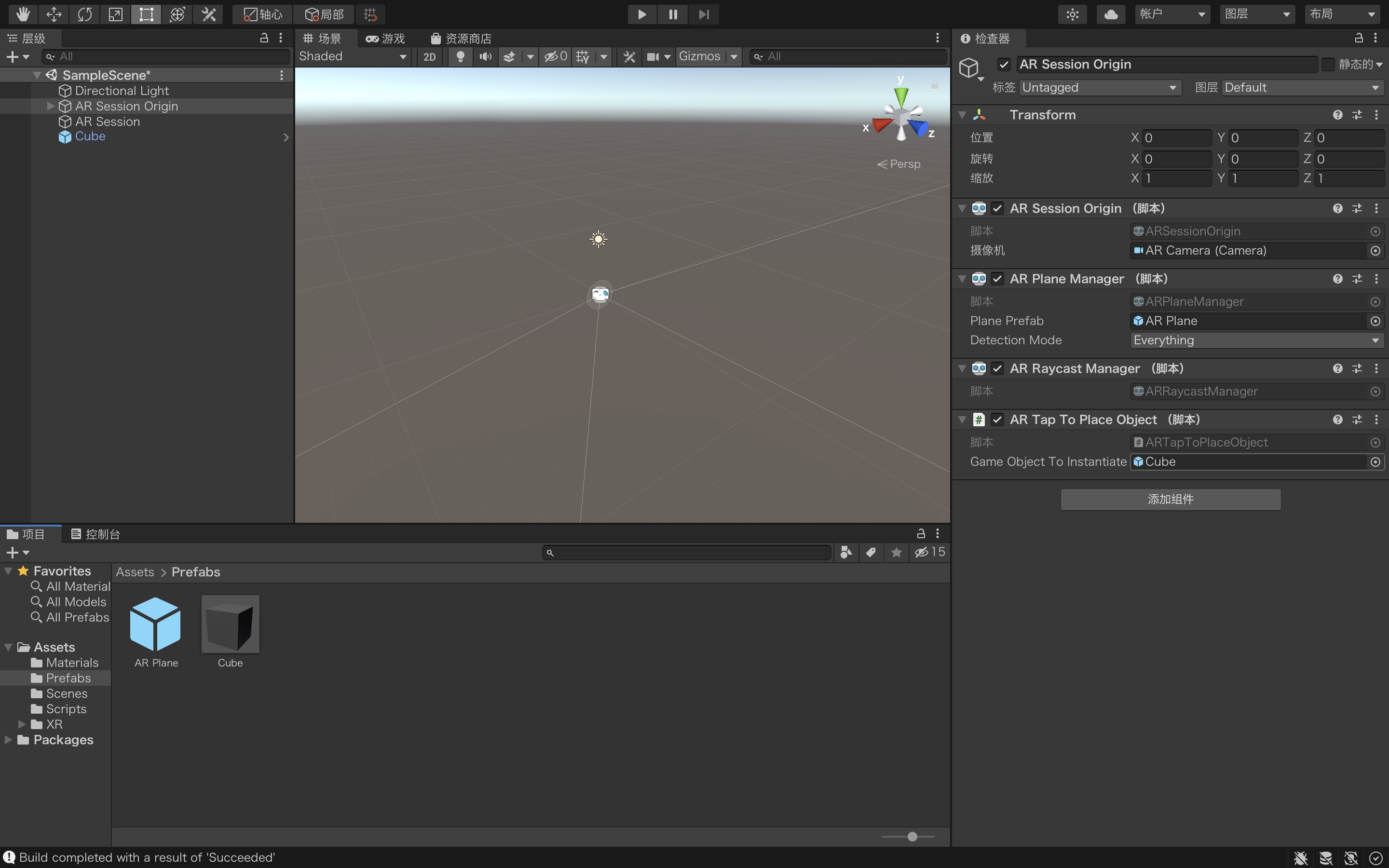The height and width of the screenshot is (868, 1389).
Task: Click the Step frame button
Action: pos(704,14)
